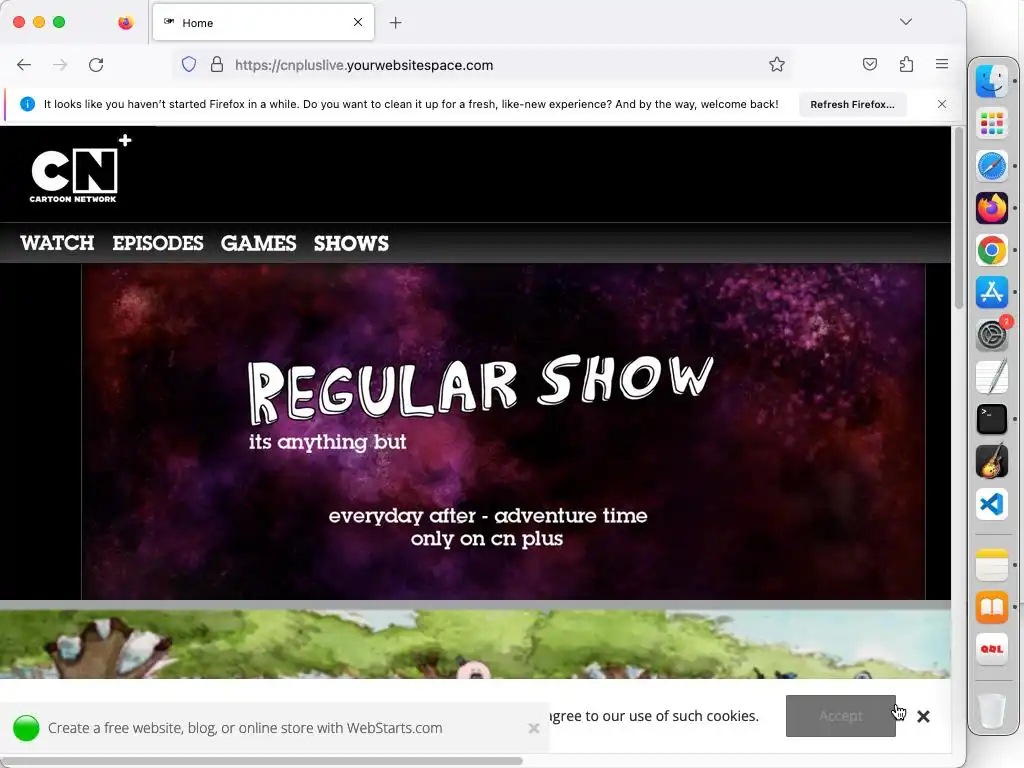Click the forward navigation arrow
This screenshot has height=768, width=1024.
[60, 65]
